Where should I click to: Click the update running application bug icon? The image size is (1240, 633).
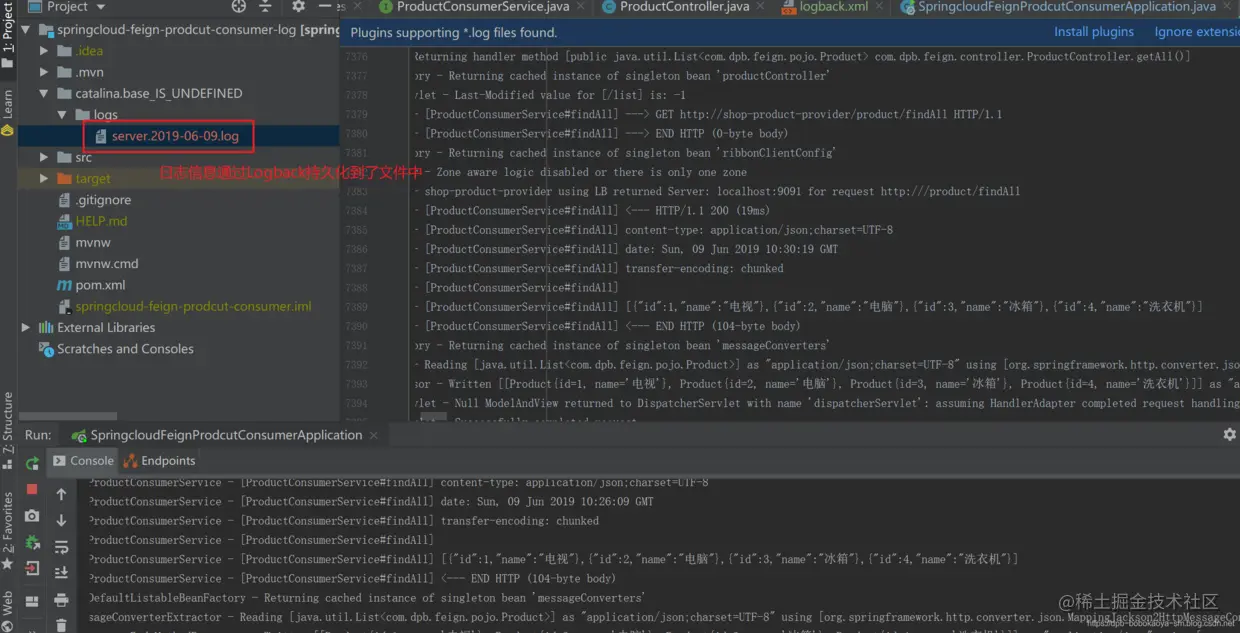point(32,543)
